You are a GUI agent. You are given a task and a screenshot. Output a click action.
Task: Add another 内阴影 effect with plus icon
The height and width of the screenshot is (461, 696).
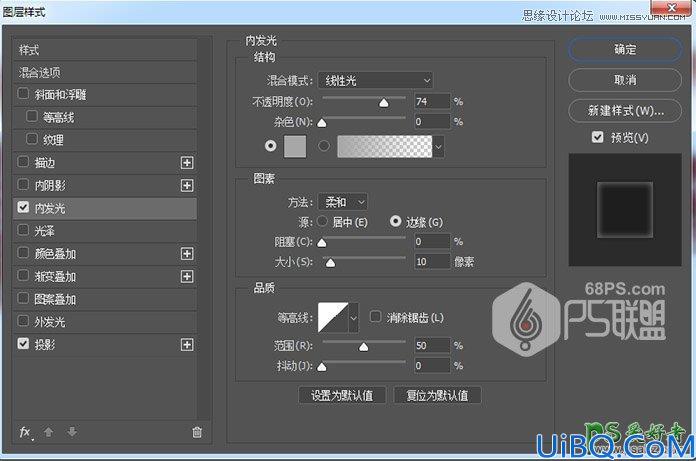pos(187,185)
